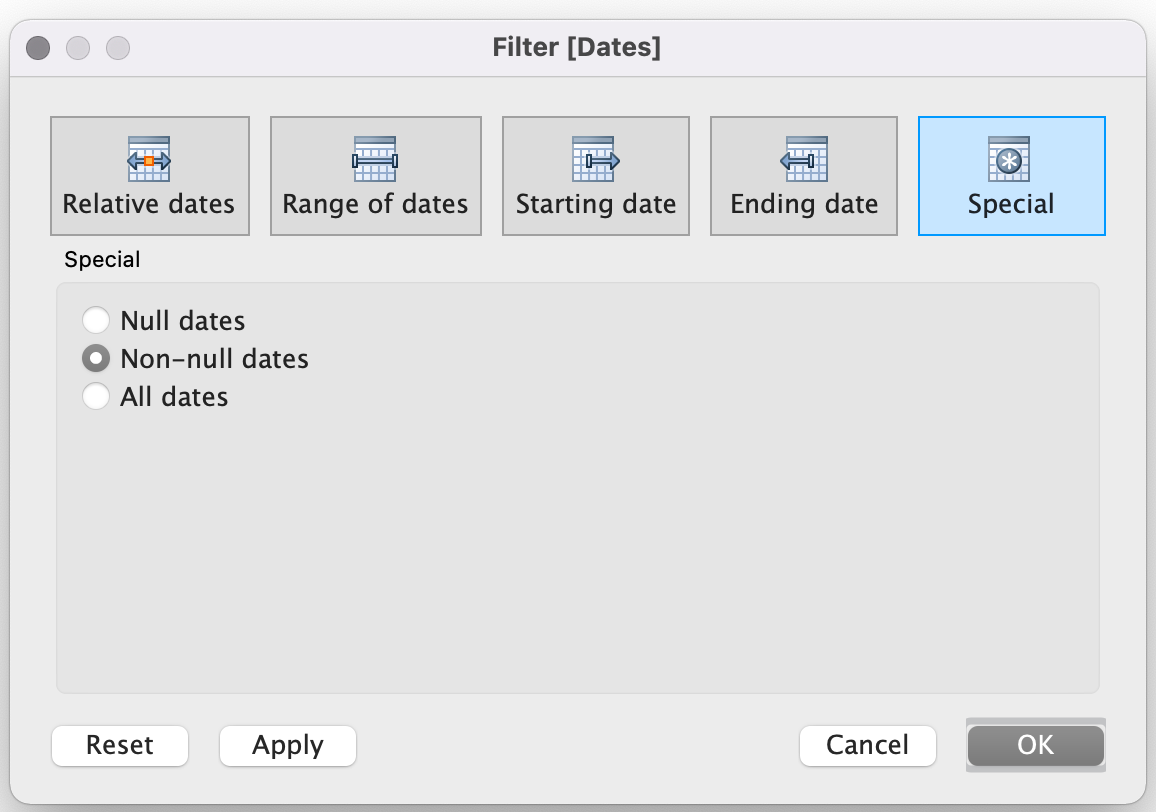Apply the date filter
Screen dimensions: 1156x812
(x=287, y=745)
